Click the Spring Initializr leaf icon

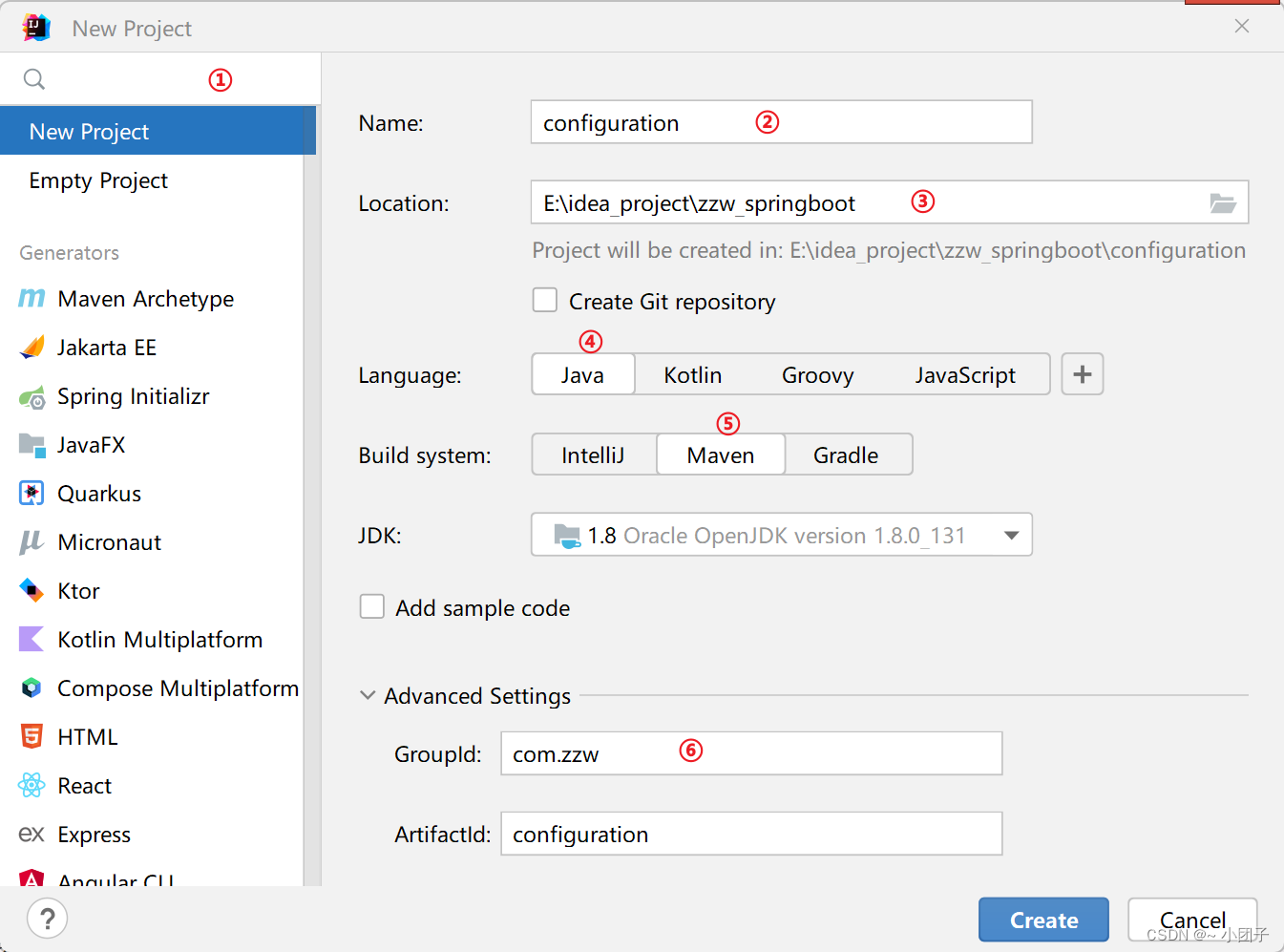(x=32, y=396)
